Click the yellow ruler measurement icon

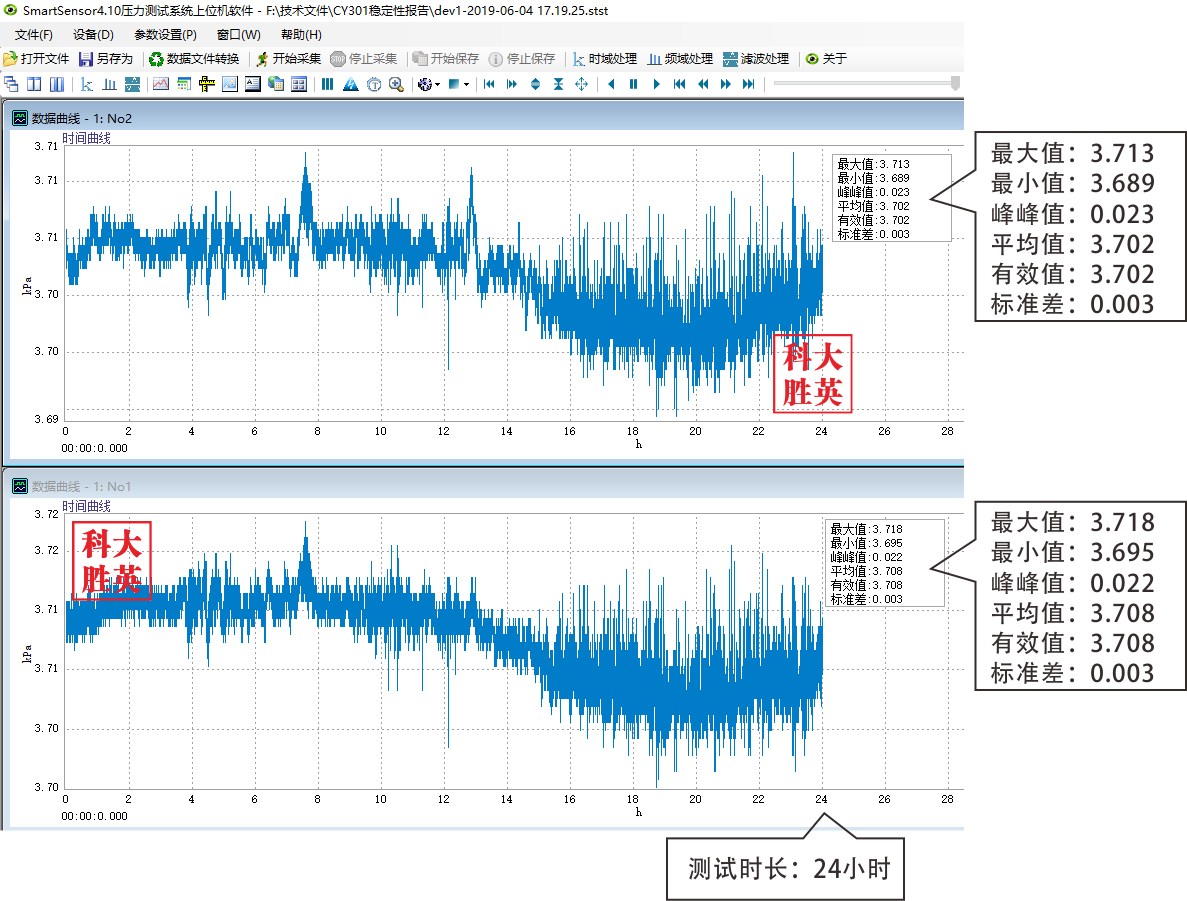(x=207, y=85)
